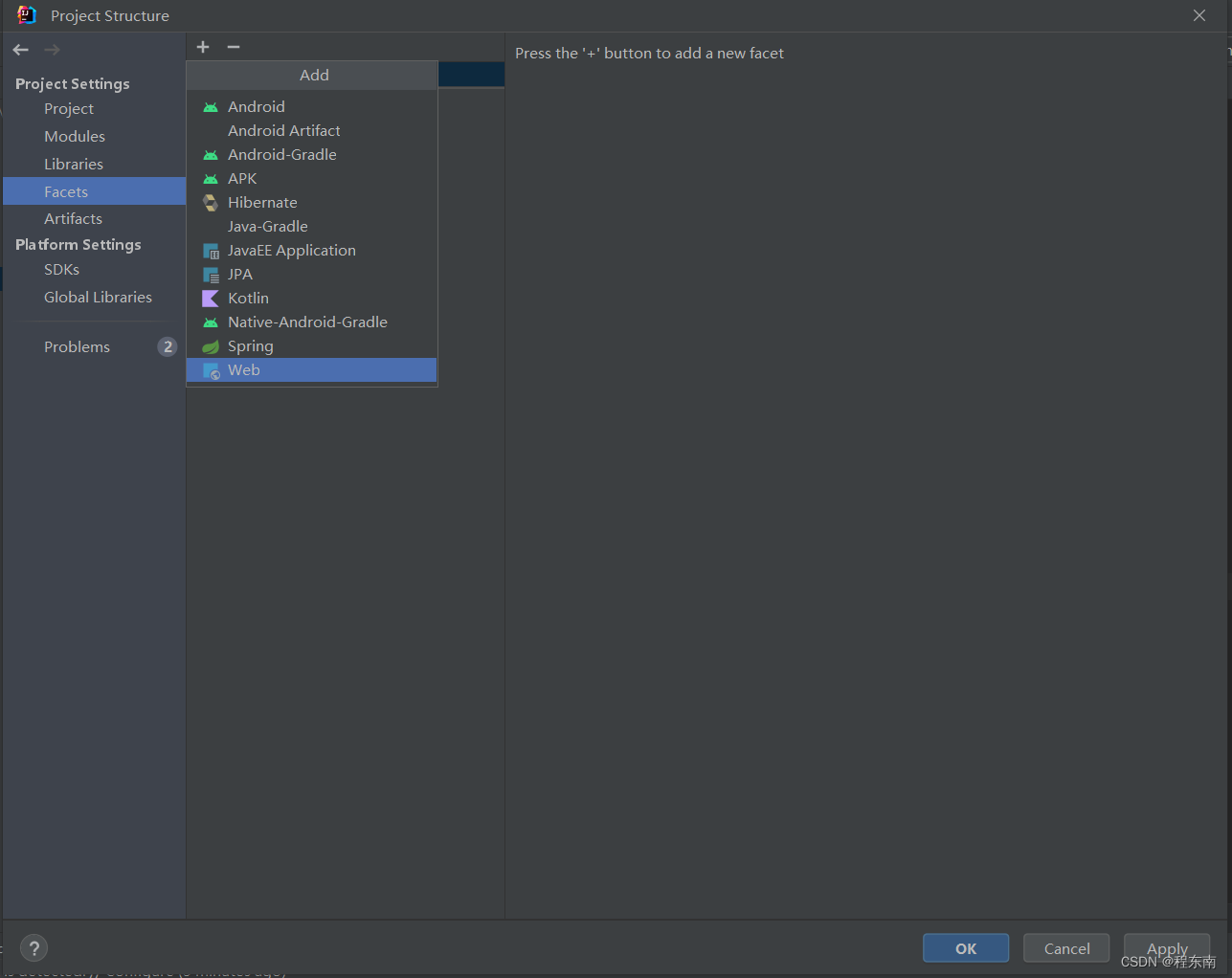Select JavaEE Application facet entry

tap(312, 251)
